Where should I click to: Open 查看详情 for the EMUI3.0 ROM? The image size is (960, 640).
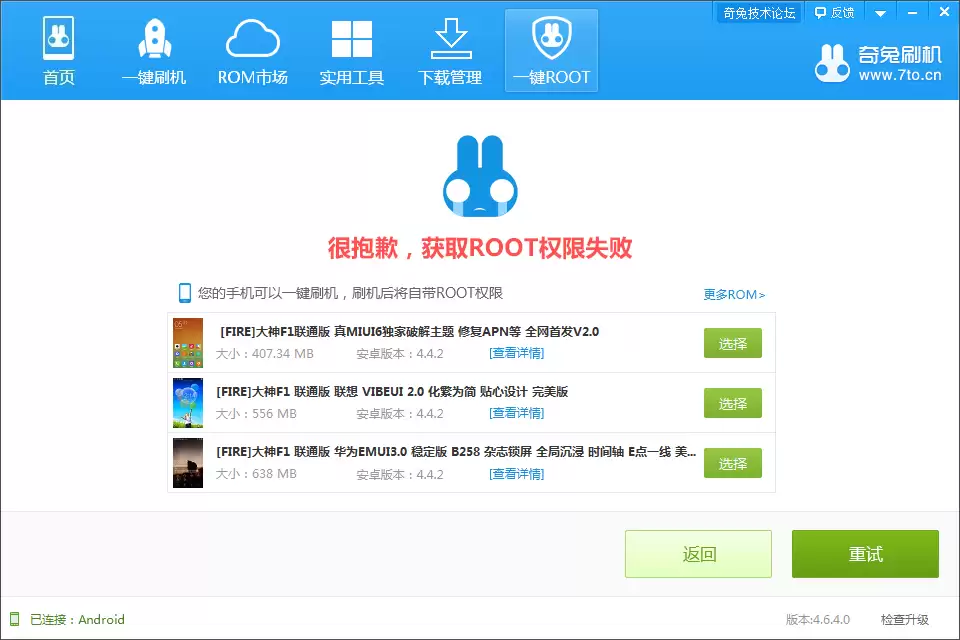point(516,473)
